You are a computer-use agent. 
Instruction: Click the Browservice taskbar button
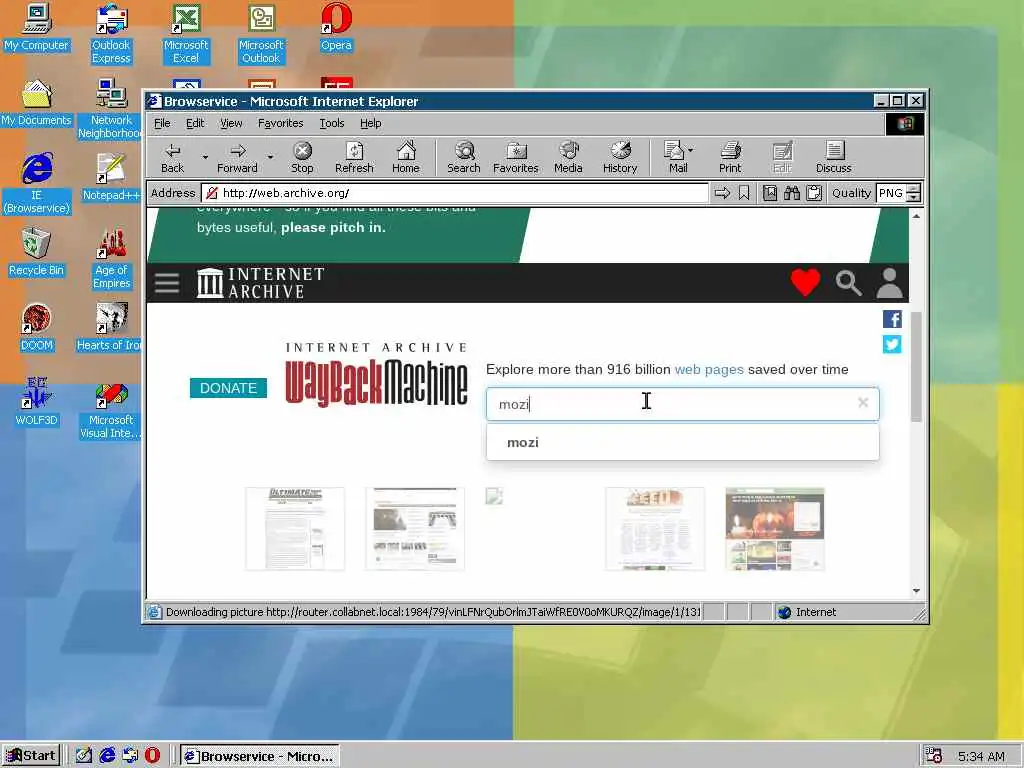point(260,756)
